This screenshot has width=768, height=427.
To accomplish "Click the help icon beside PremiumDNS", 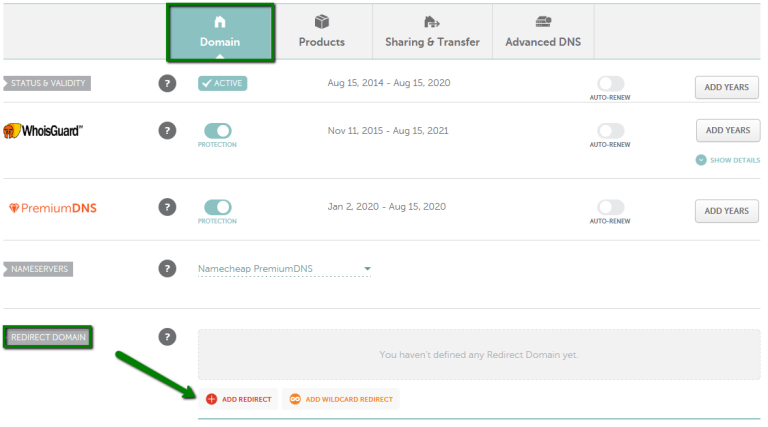I will [x=168, y=207].
